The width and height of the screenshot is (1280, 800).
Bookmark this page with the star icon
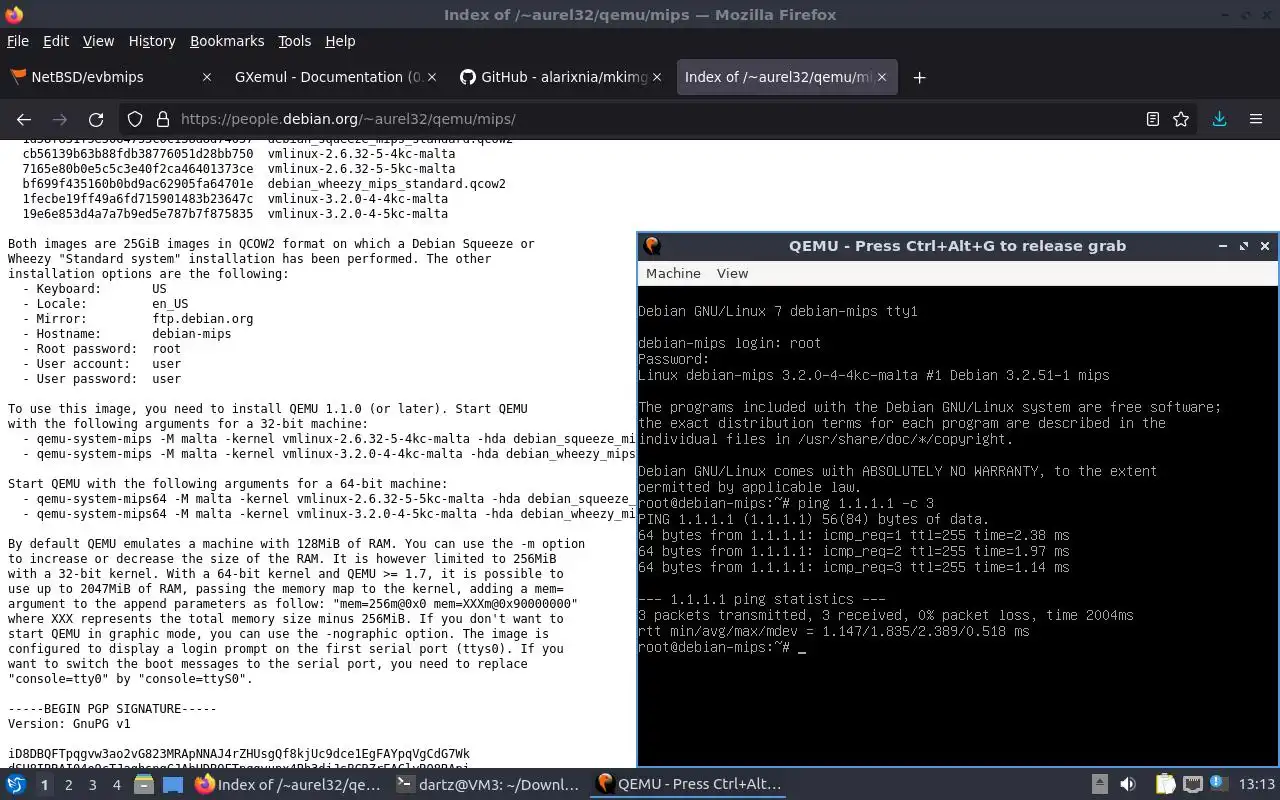click(1181, 119)
